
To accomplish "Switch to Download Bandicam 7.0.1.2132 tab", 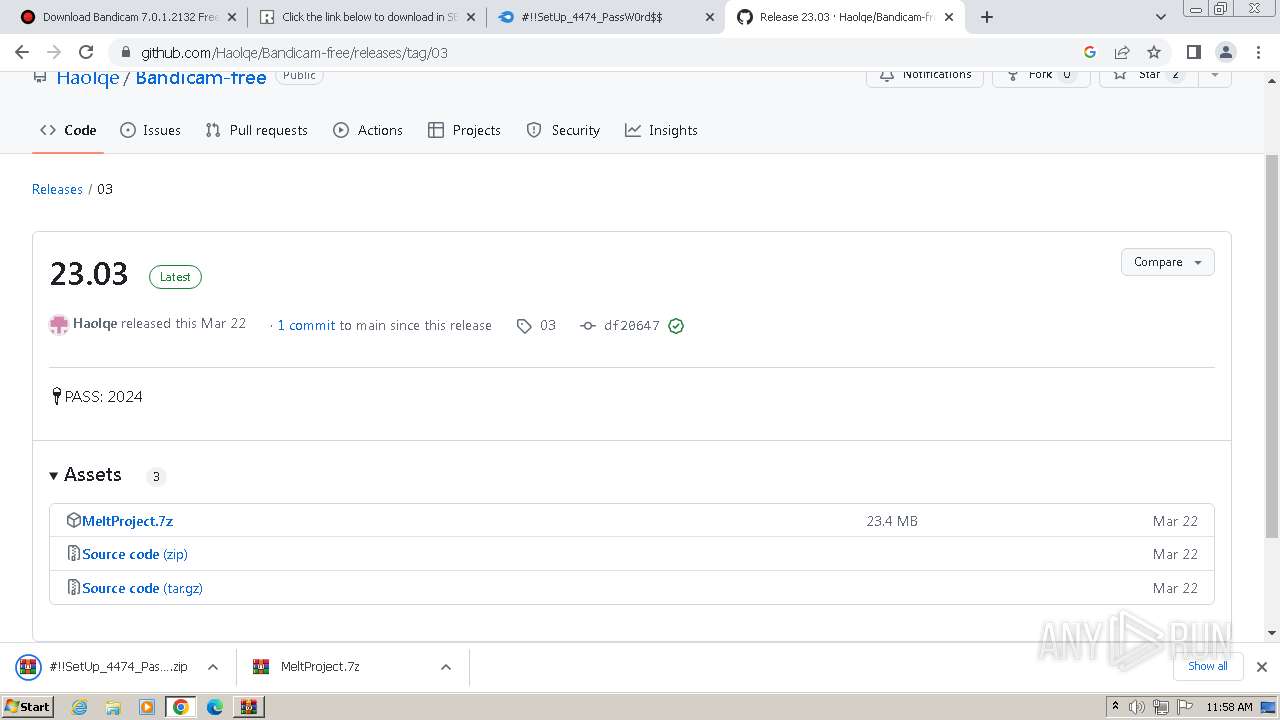I will point(130,17).
